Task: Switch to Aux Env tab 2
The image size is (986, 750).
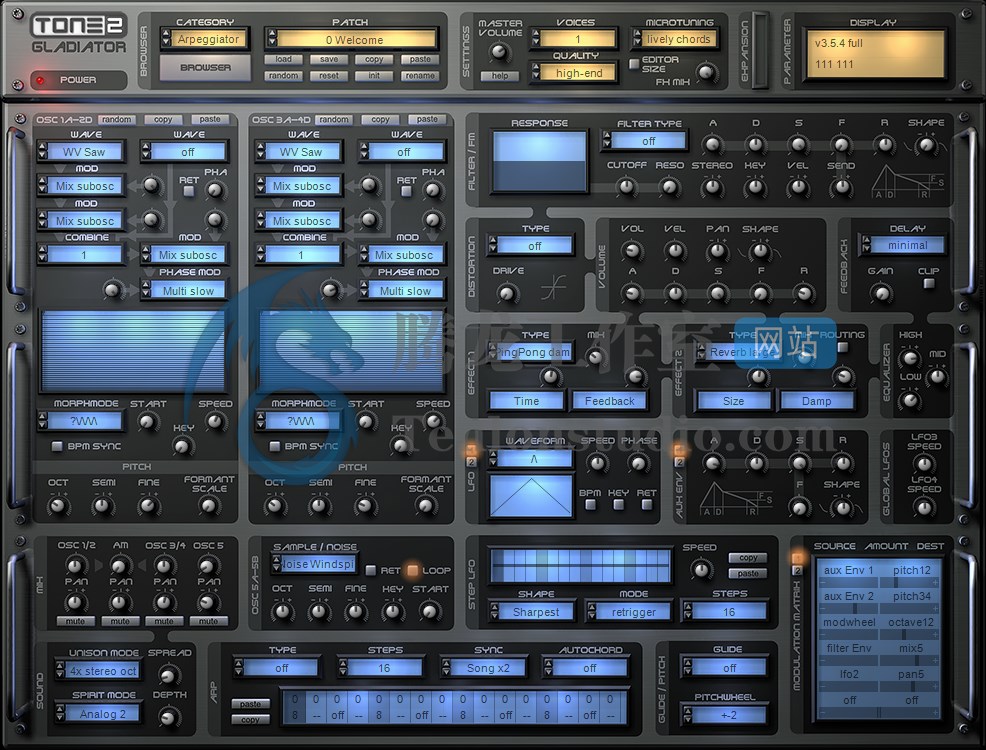Action: 678,463
